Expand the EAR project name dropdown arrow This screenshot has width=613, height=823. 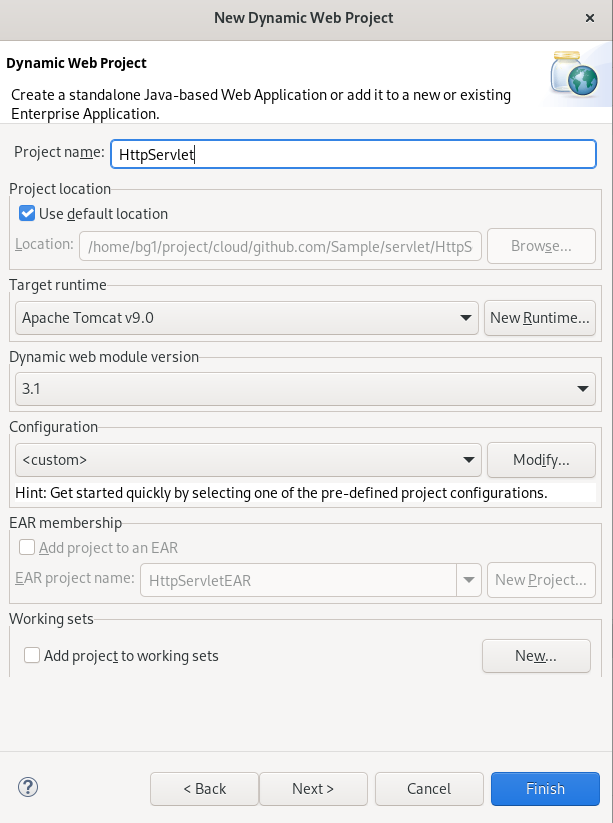point(469,580)
